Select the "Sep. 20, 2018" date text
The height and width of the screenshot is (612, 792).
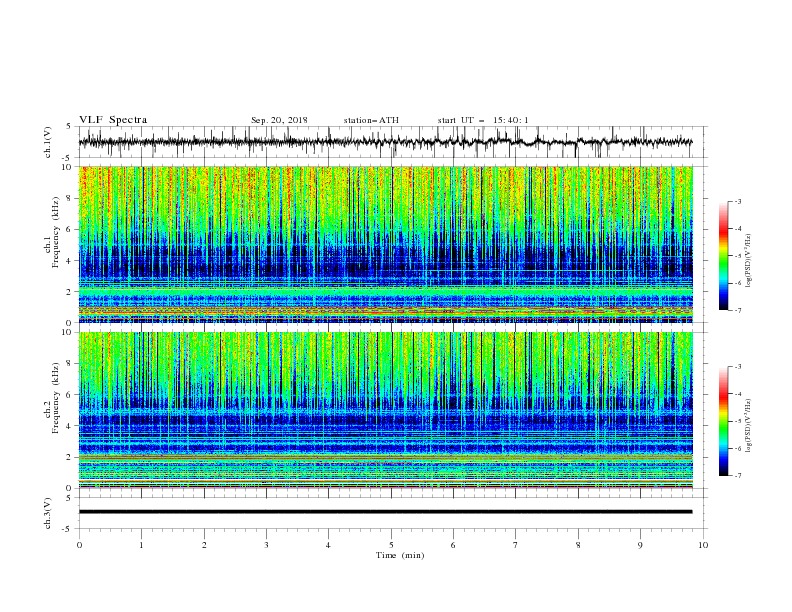pos(279,120)
